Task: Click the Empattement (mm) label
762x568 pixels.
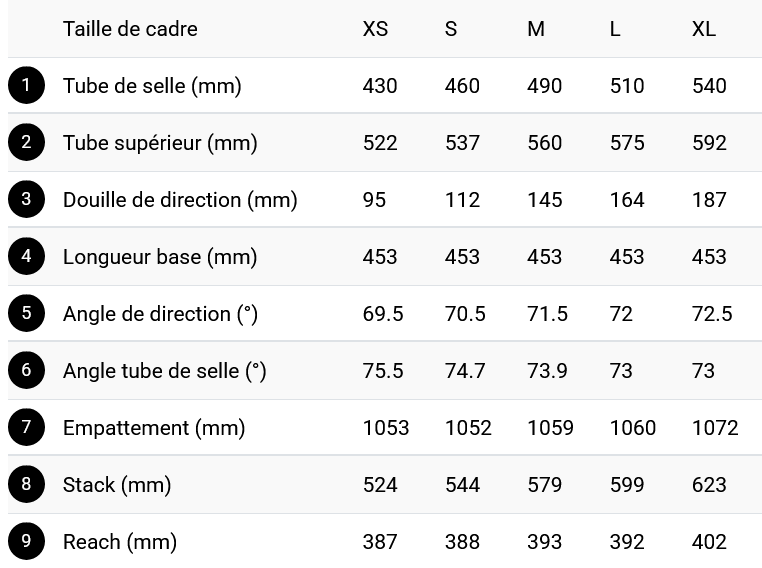Action: click(154, 428)
